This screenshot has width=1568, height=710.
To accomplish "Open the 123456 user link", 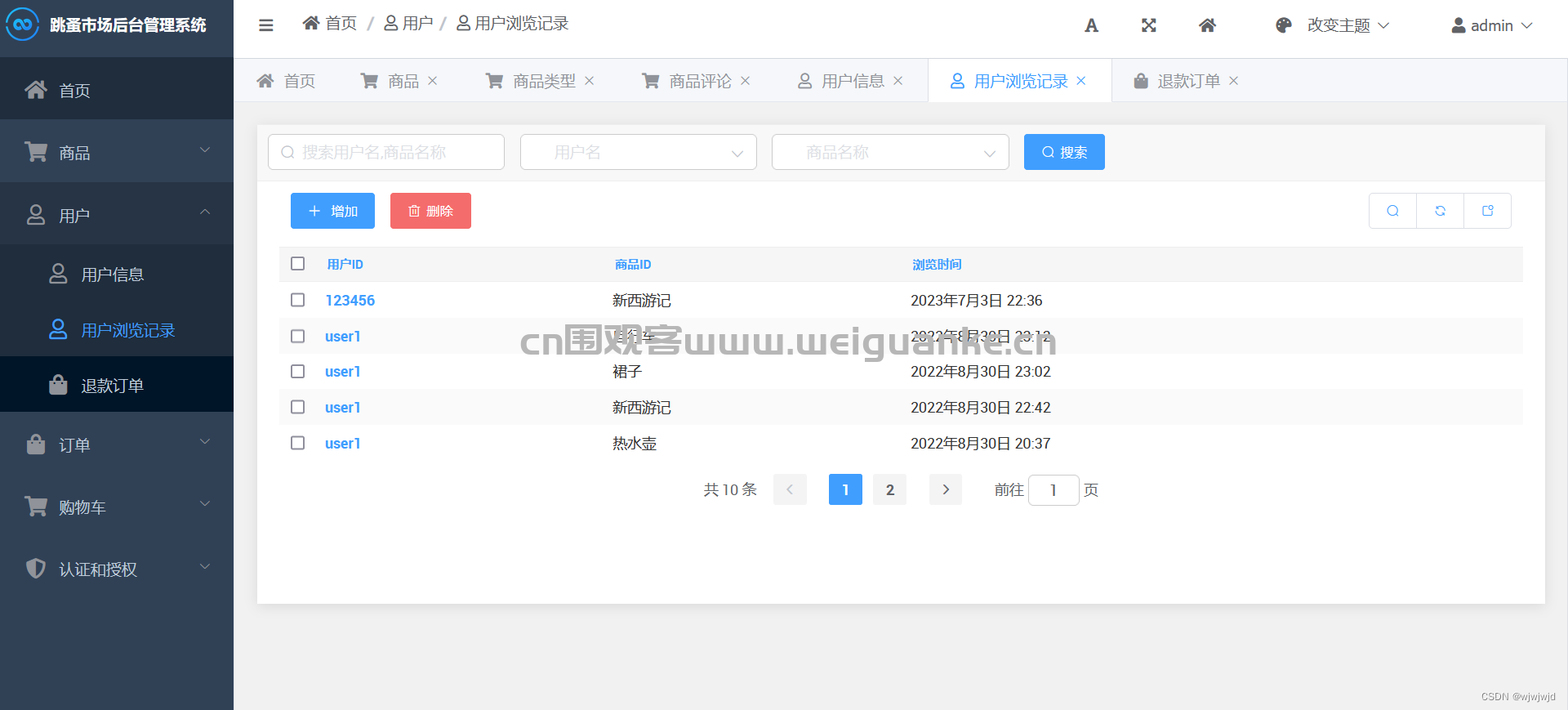I will coord(350,300).
